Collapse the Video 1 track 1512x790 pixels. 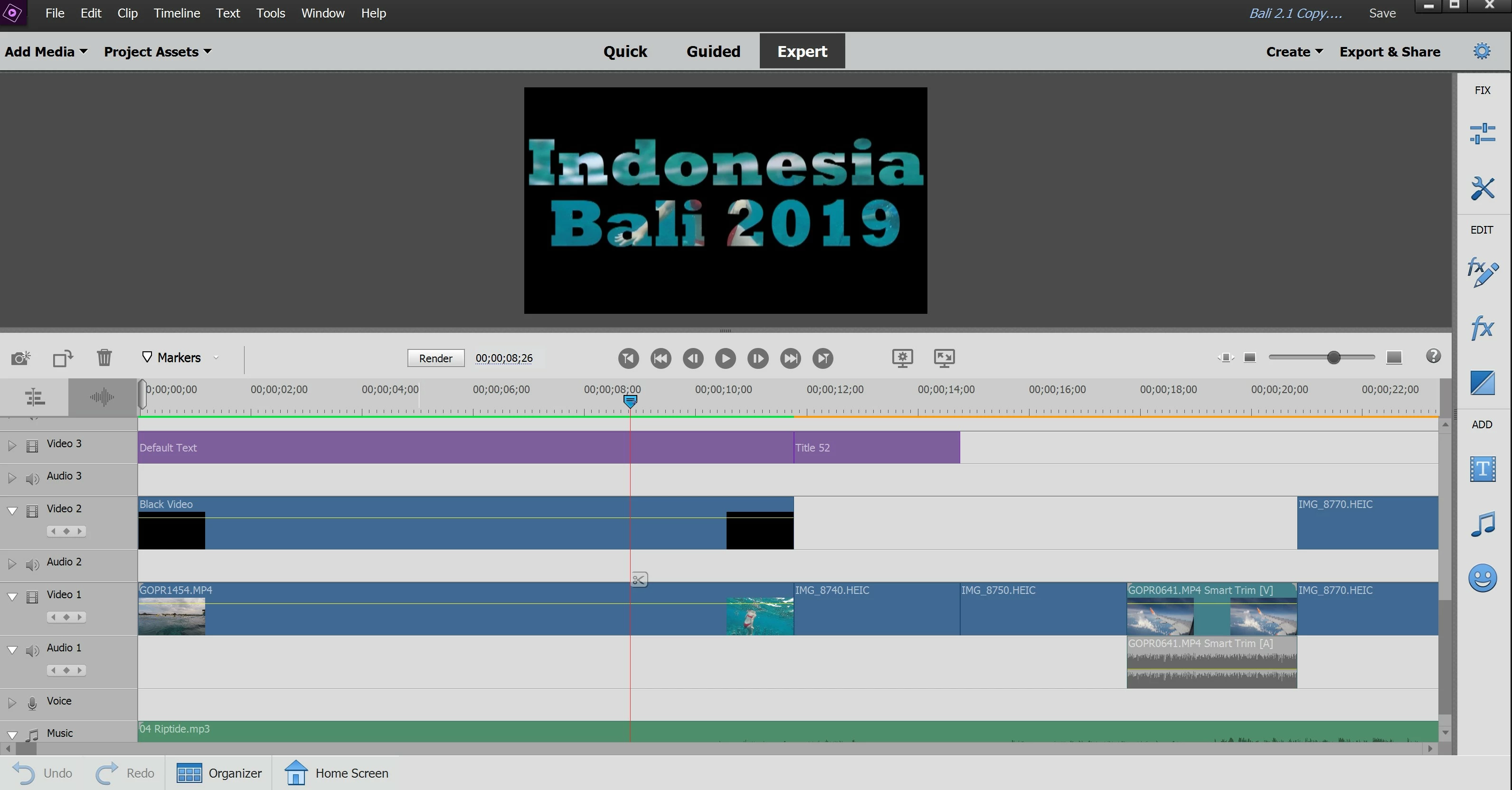[12, 596]
